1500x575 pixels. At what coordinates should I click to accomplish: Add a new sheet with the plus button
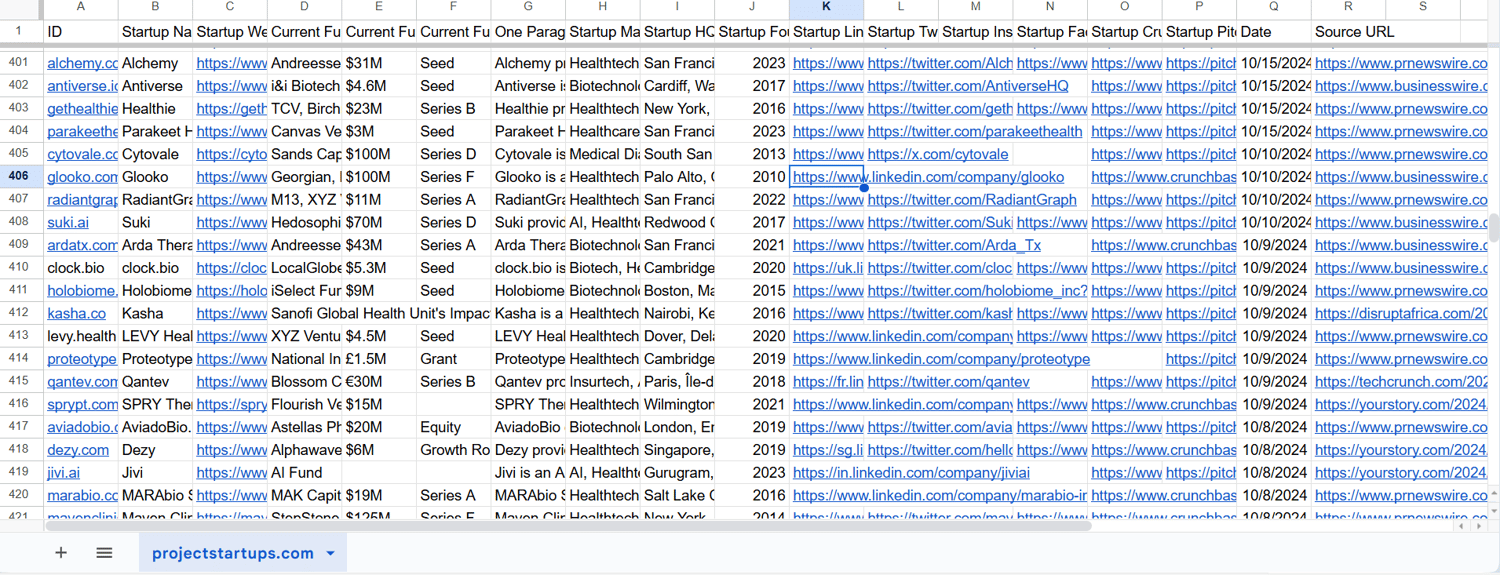point(61,553)
